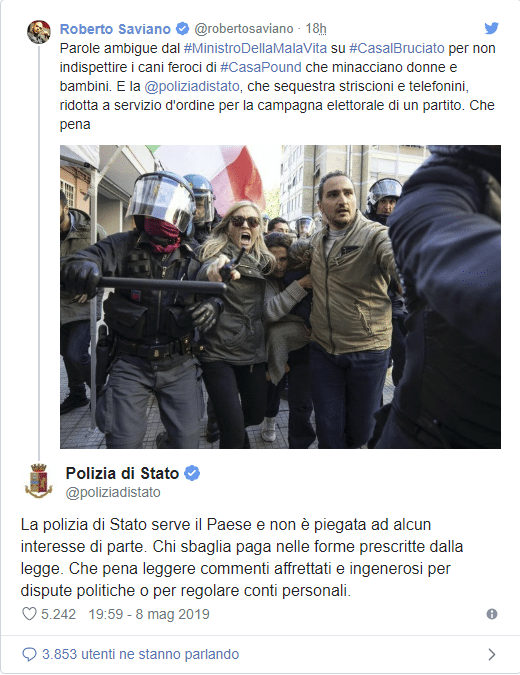
Task: Open the 18h timestamp of quoted tweet
Action: point(316,29)
